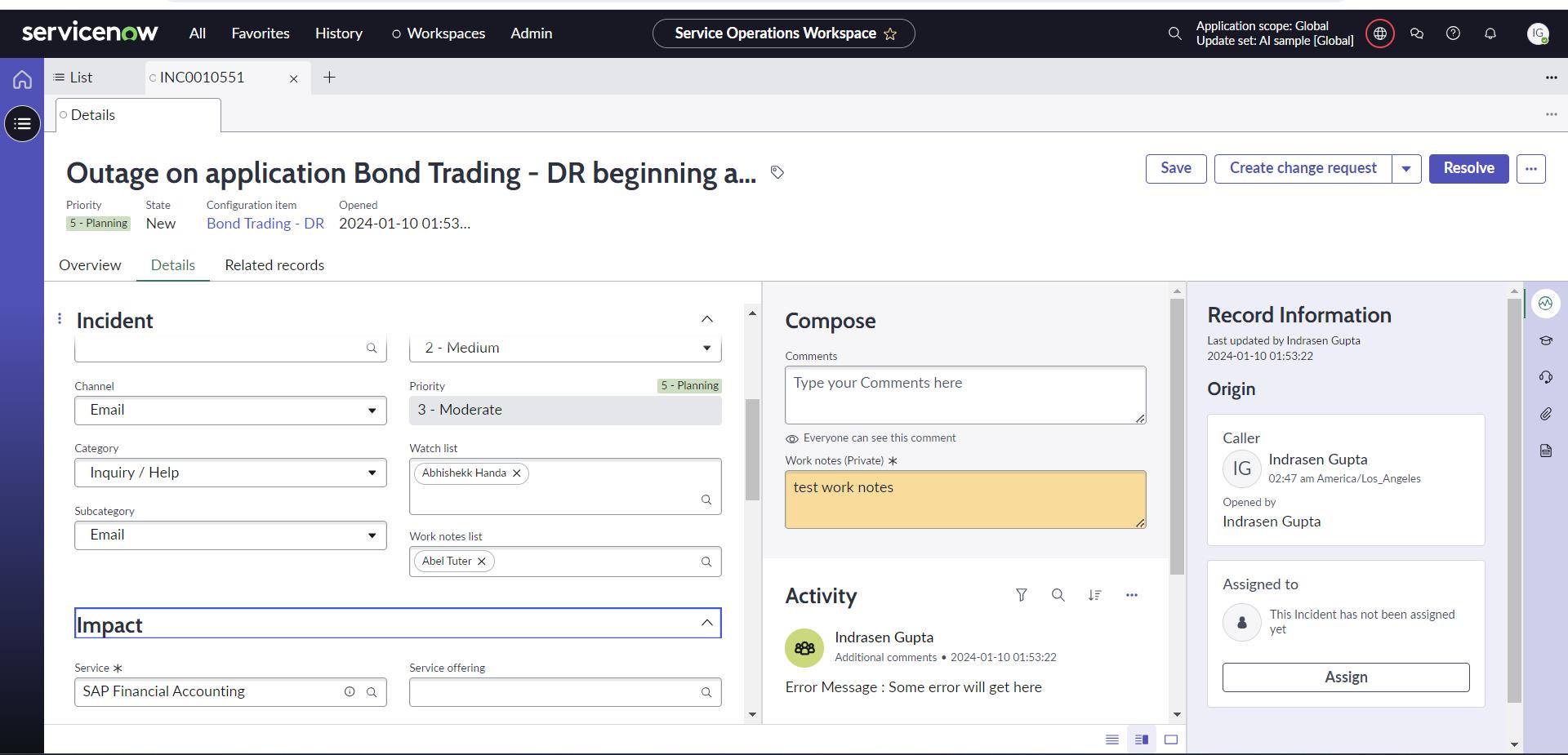Assign the incident to someone
The height and width of the screenshot is (755, 1568).
(x=1346, y=677)
